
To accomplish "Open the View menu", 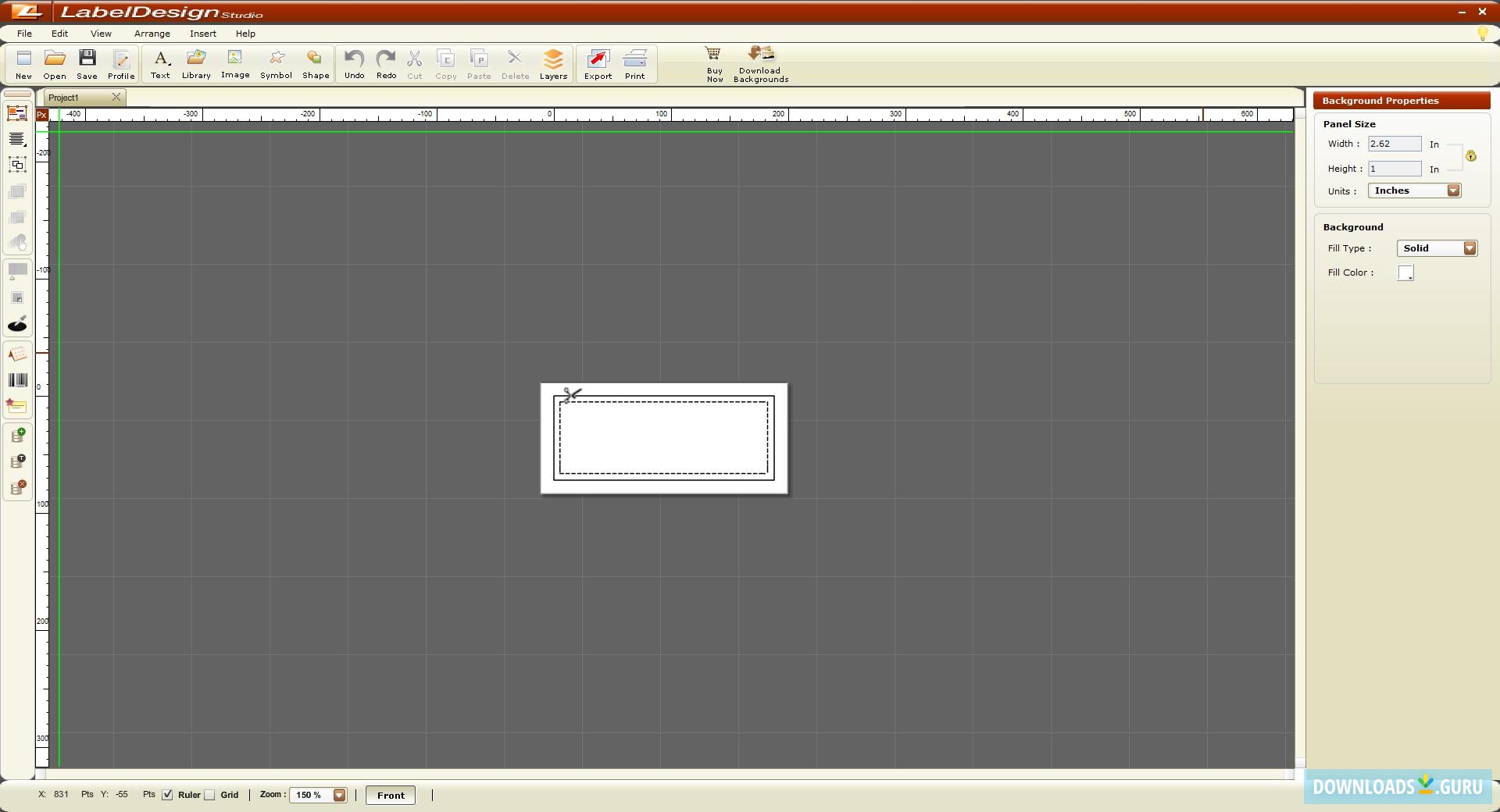I will point(101,34).
